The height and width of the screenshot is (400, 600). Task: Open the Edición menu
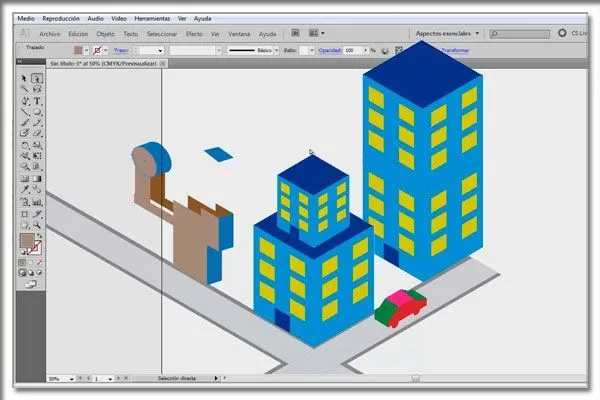click(78, 34)
